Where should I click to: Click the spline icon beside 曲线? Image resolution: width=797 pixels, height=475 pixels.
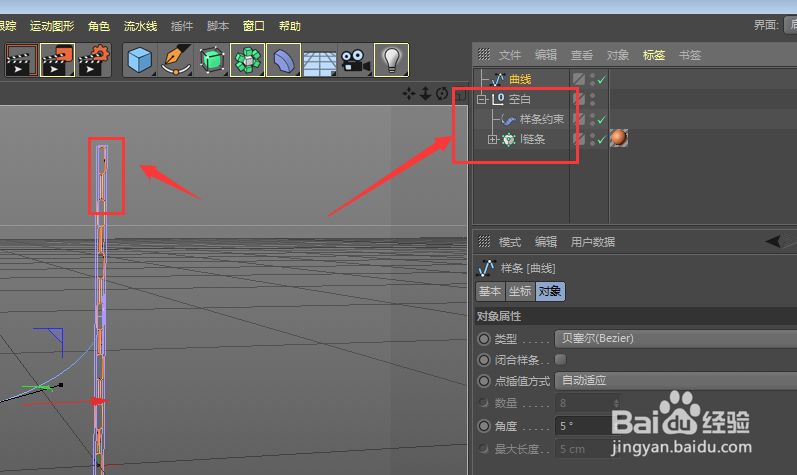point(498,79)
